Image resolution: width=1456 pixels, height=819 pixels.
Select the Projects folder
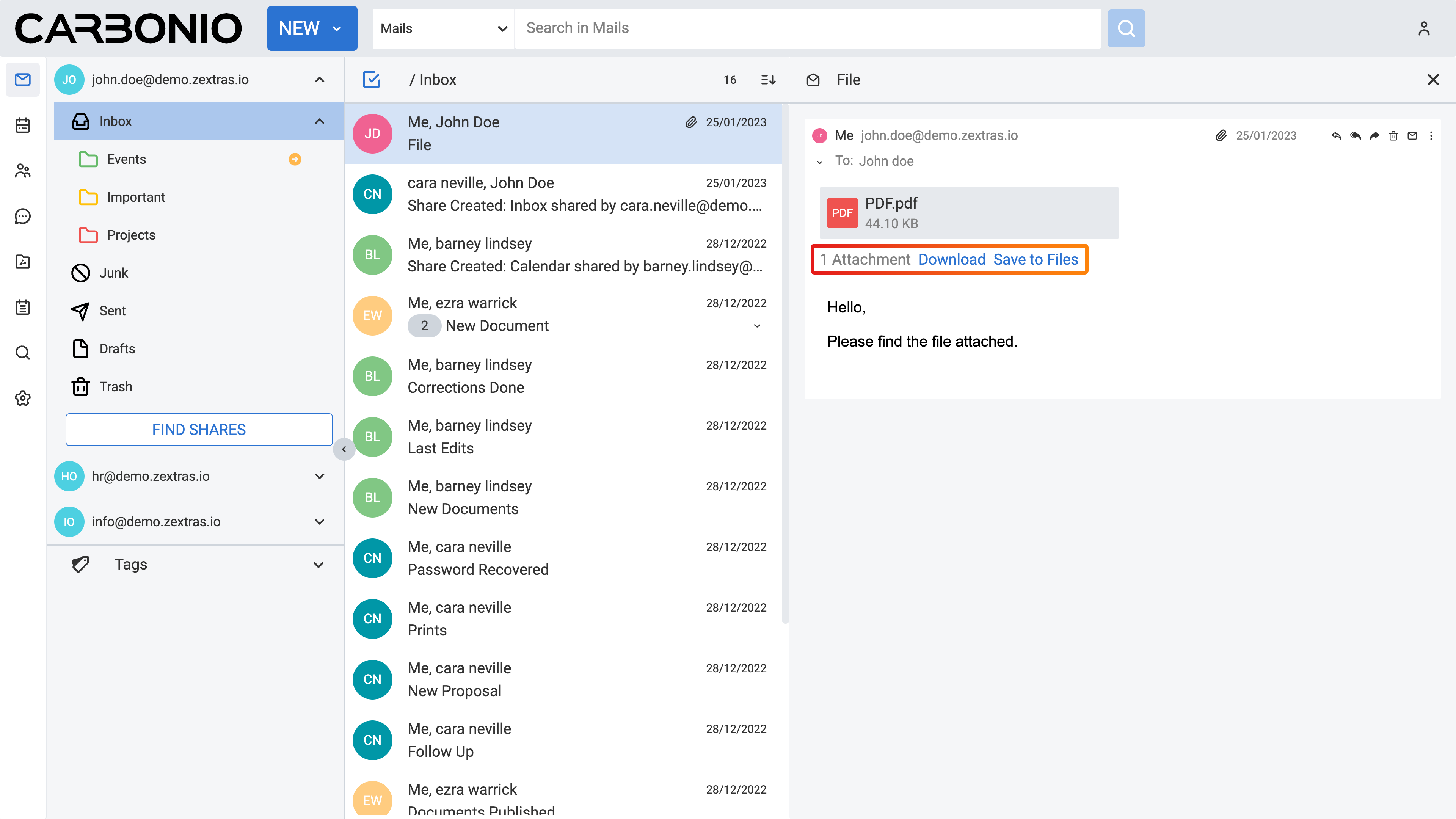tap(130, 235)
